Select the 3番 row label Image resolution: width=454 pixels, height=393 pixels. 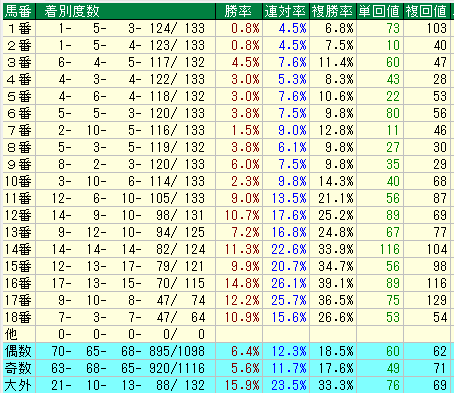(x=19, y=63)
